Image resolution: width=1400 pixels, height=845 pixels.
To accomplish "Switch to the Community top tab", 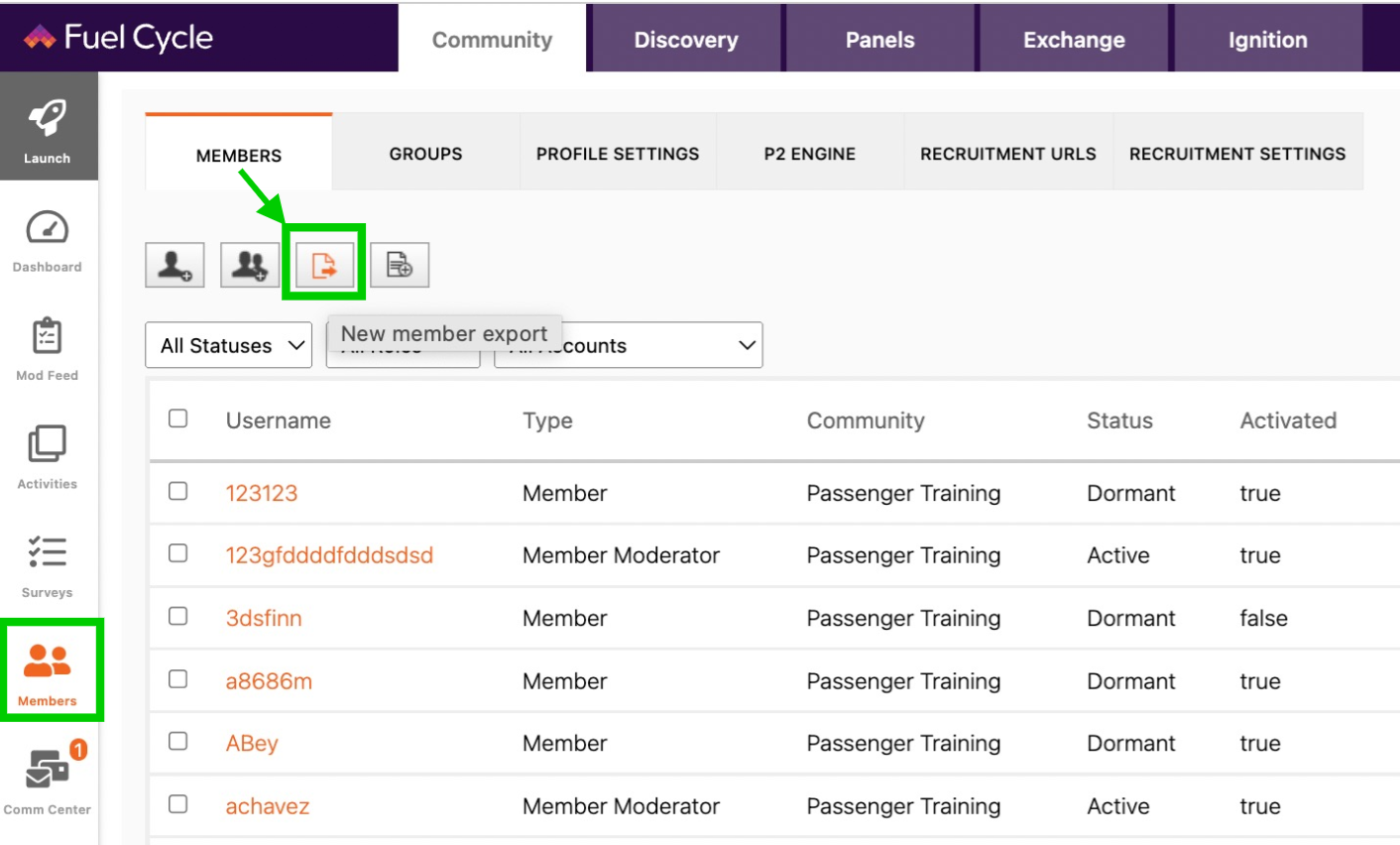I will 493,39.
